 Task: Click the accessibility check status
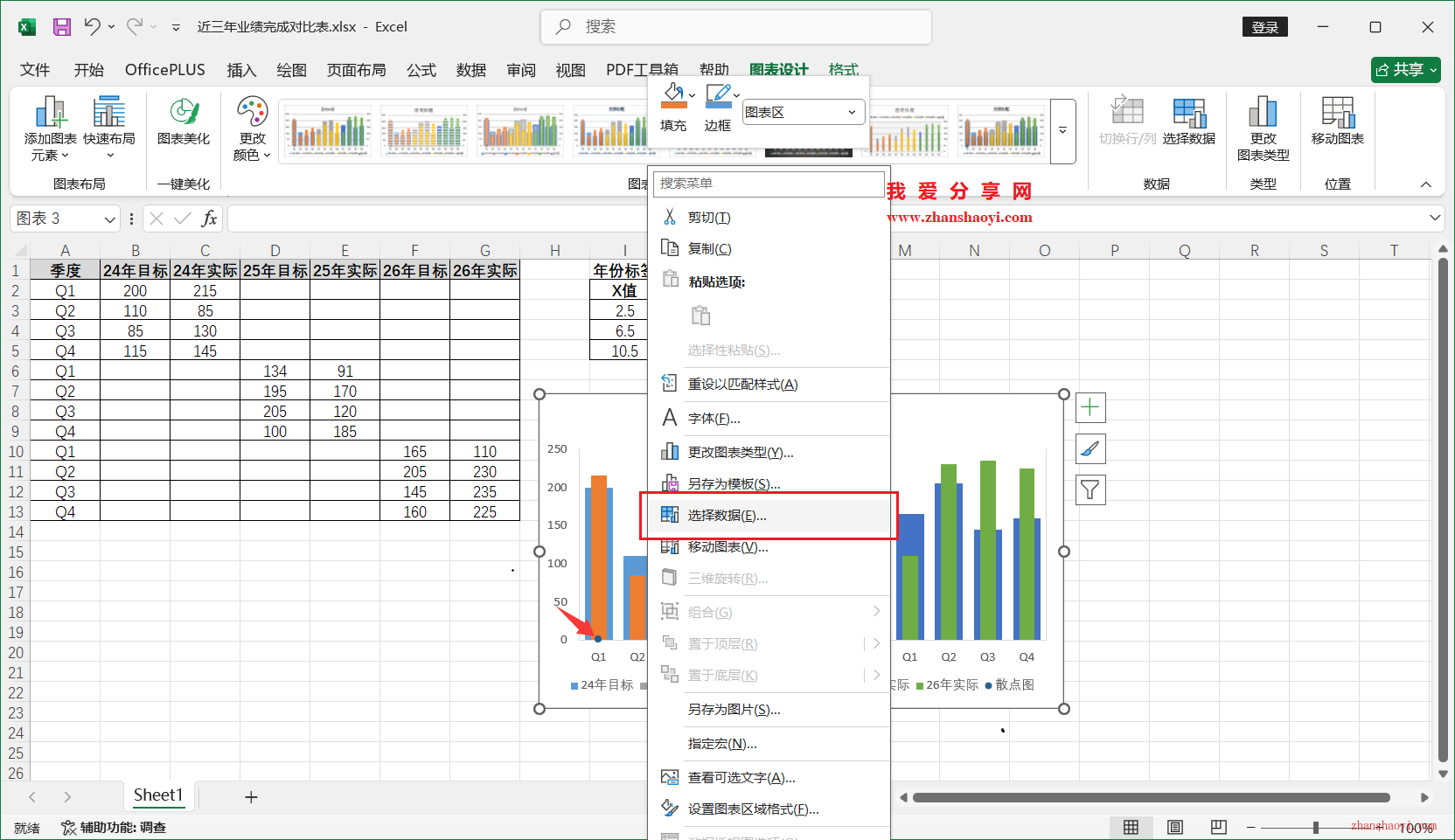(114, 827)
